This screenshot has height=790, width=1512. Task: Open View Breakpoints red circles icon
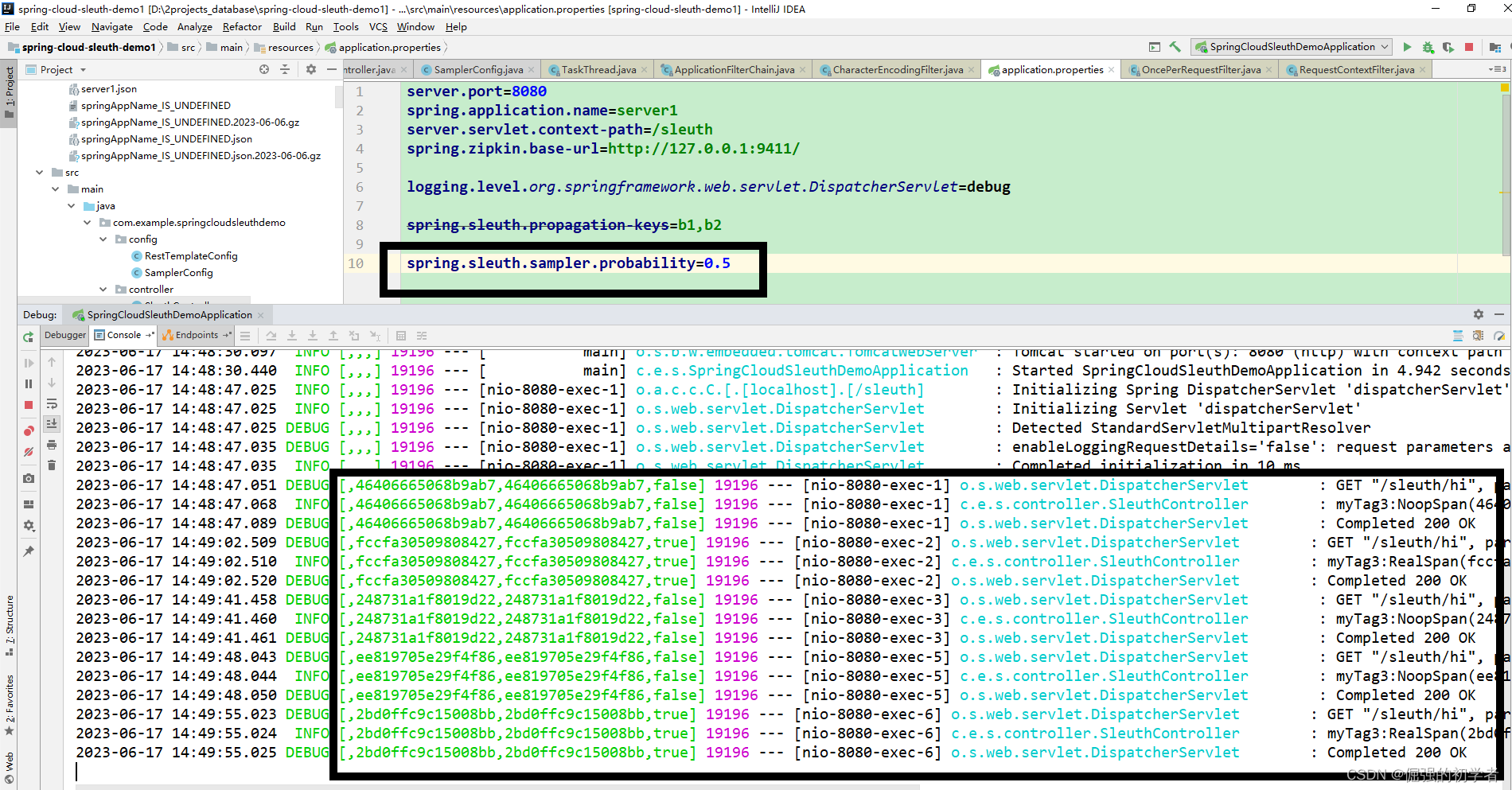[x=29, y=430]
